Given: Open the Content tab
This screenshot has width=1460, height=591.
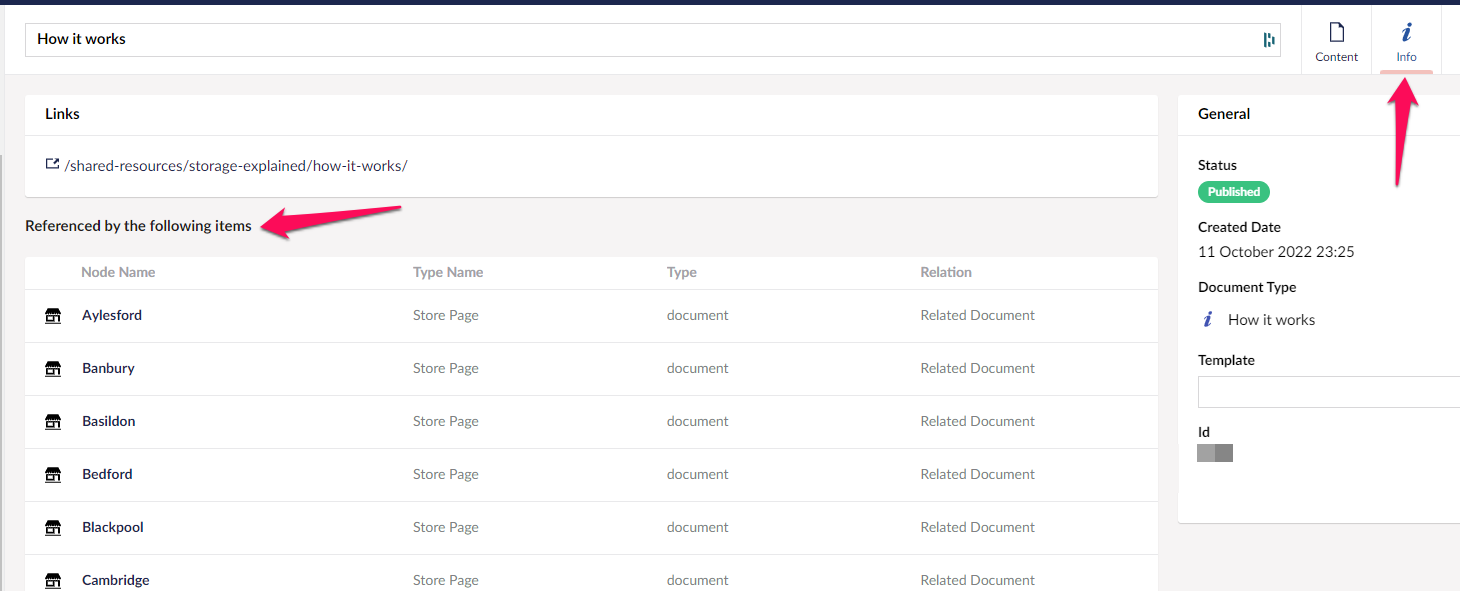Looking at the screenshot, I should [x=1336, y=41].
